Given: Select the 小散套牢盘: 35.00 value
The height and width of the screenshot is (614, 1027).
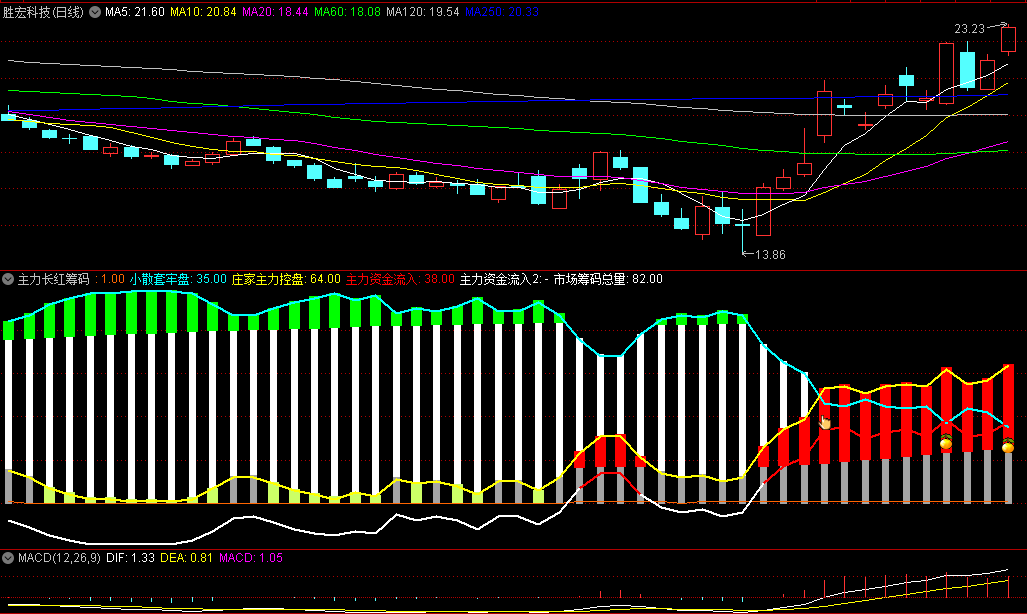Looking at the screenshot, I should pyautogui.click(x=177, y=279).
